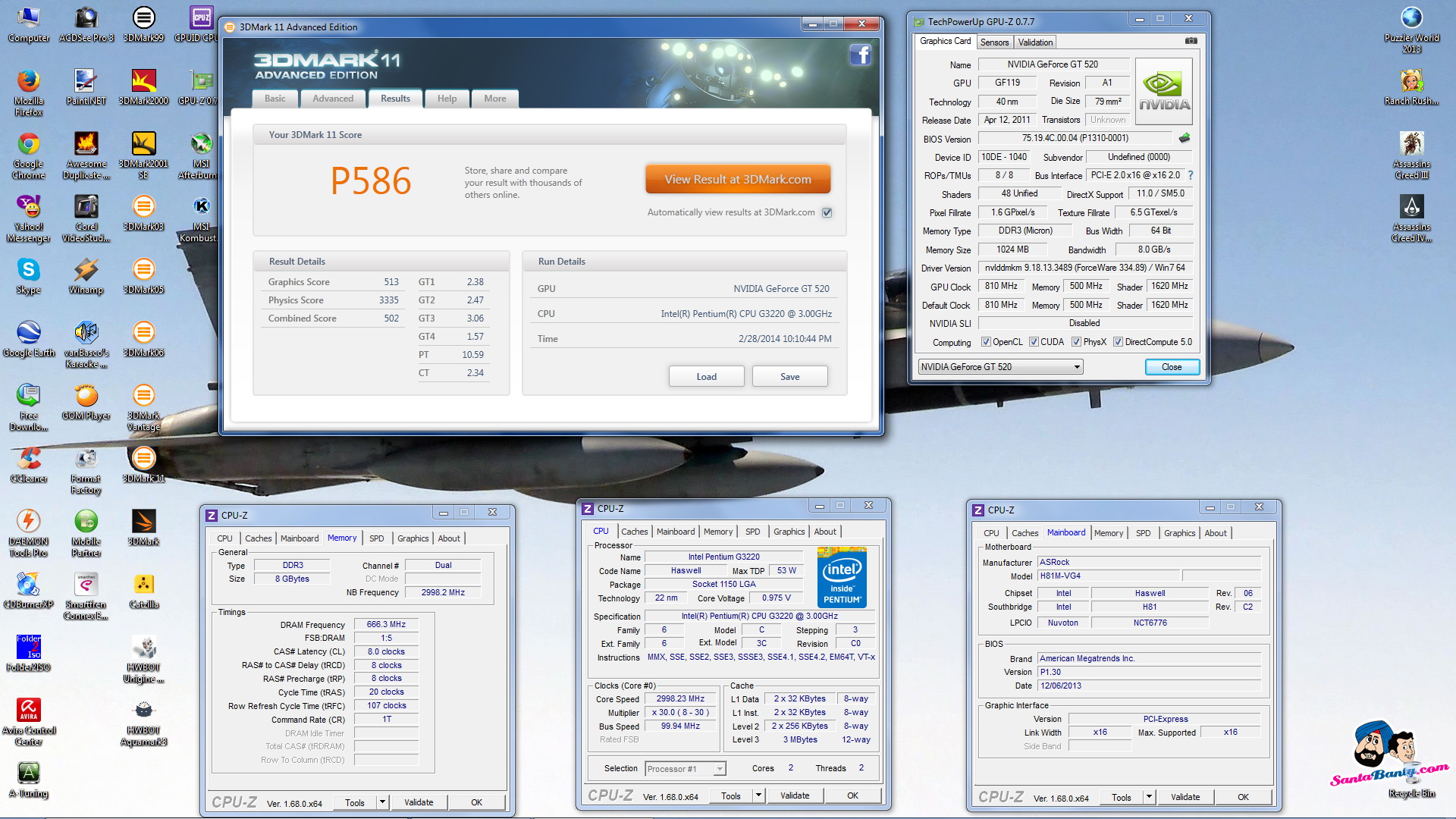Open Tools dropdown arrow in CPU-Z Mainboard window
1456x819 pixels.
pos(1149,797)
